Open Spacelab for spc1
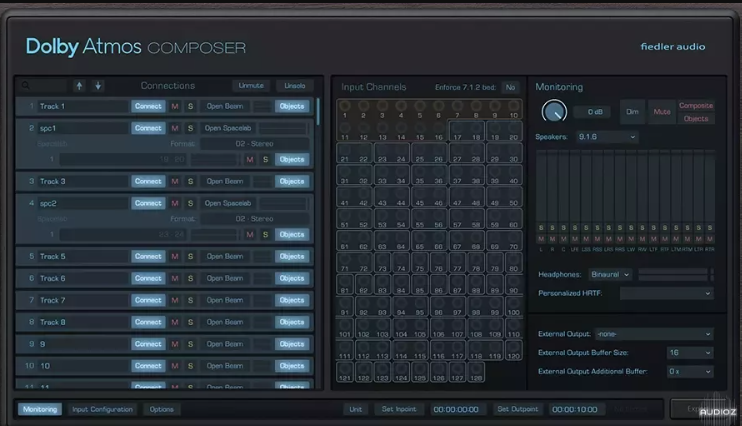The height and width of the screenshot is (426, 742). (x=228, y=128)
